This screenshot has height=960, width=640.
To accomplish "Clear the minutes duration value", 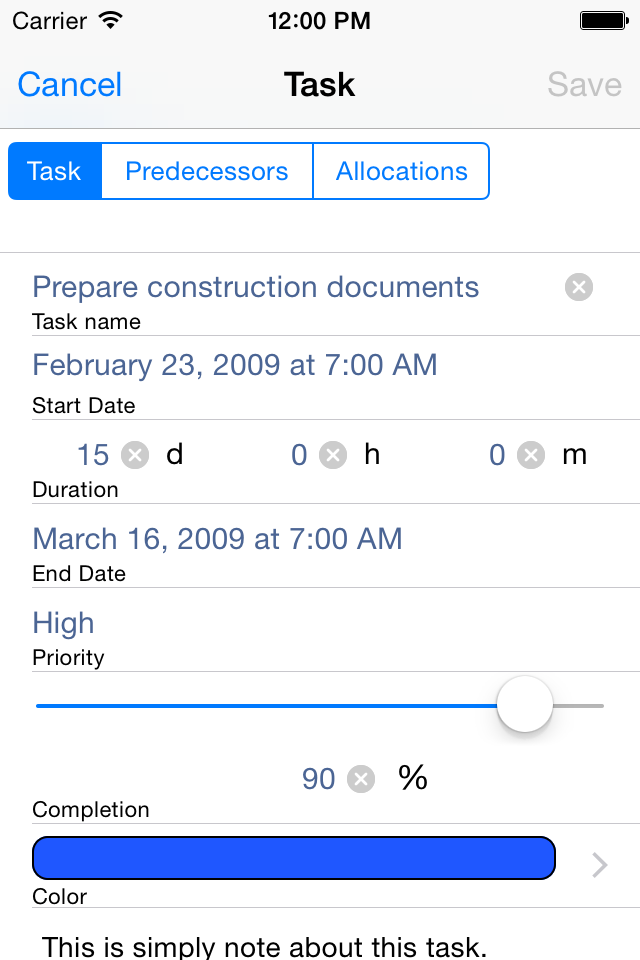I will click(x=531, y=456).
